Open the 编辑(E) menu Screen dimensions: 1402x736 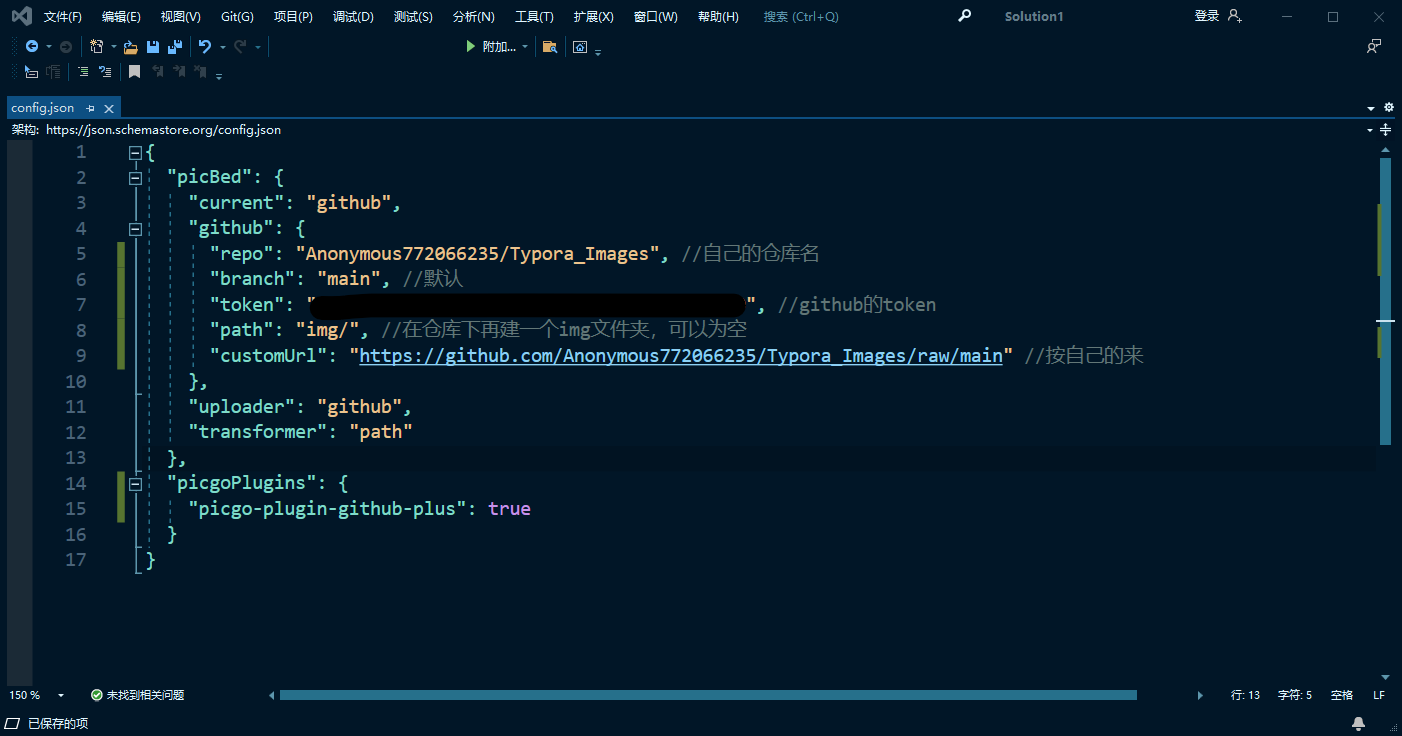point(121,17)
